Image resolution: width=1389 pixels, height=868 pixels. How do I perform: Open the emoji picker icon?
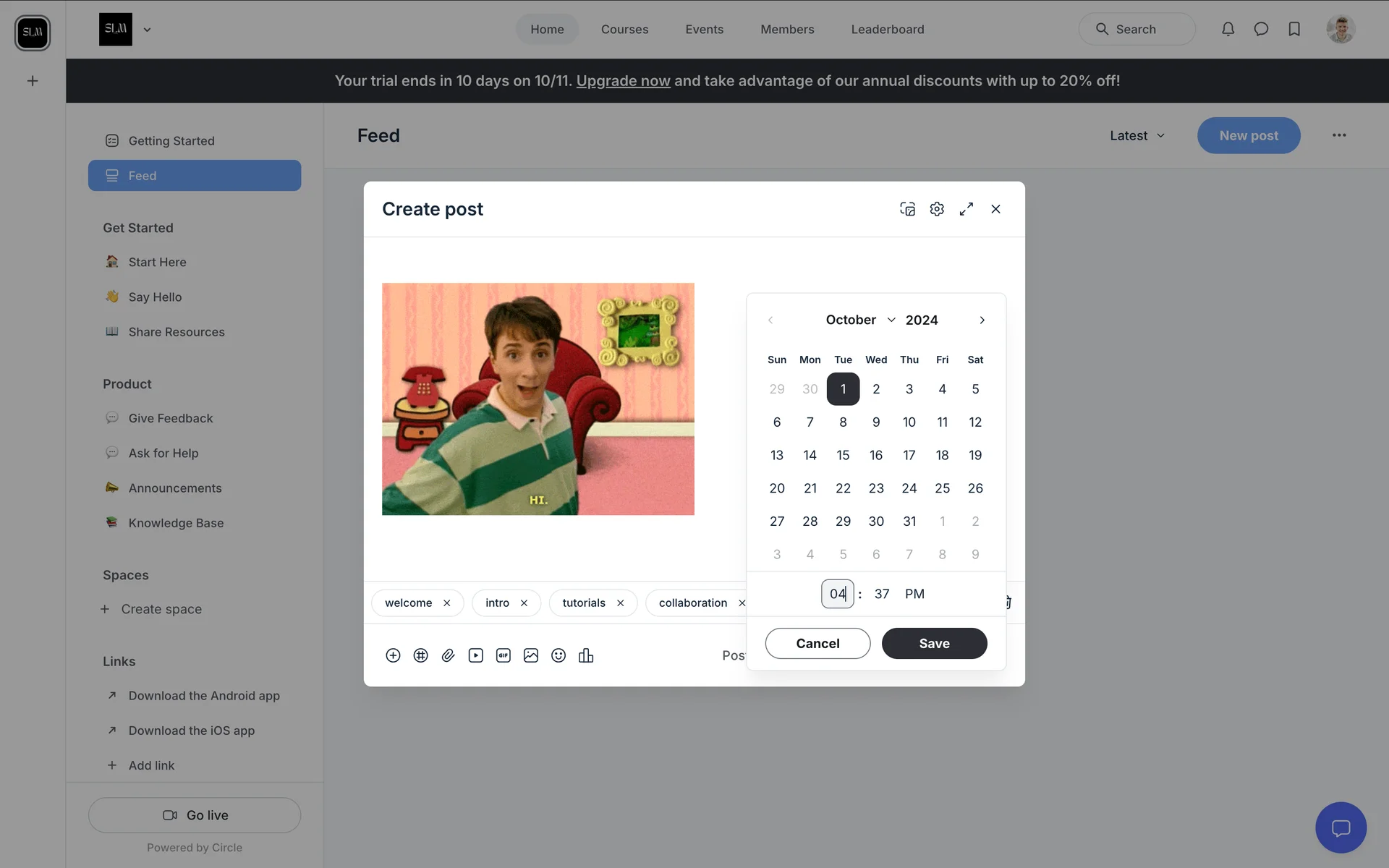(558, 655)
